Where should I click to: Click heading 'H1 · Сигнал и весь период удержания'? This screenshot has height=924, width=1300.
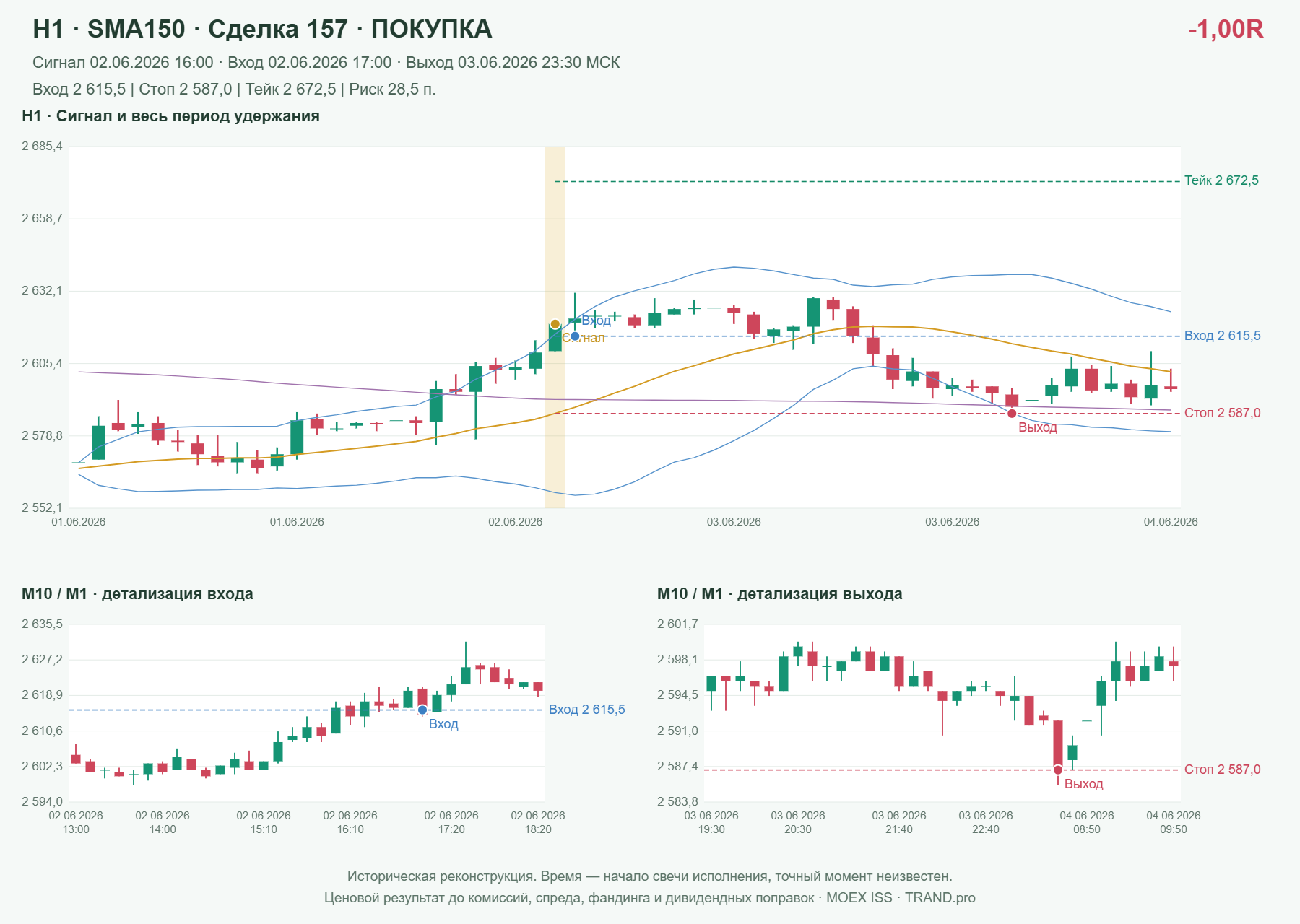170,116
